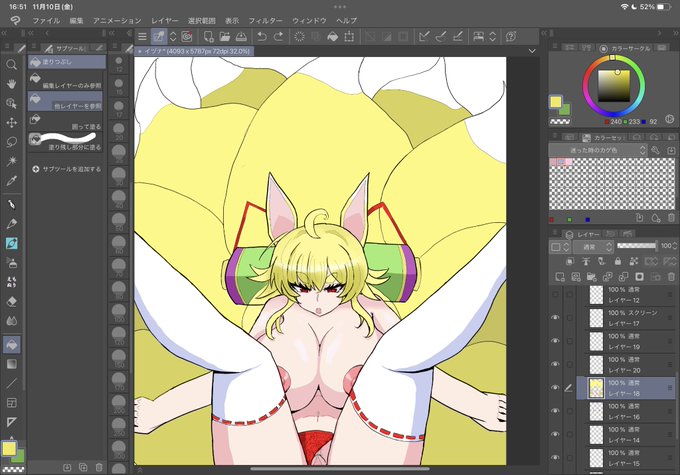This screenshot has width=680, height=475.
Task: Collapse the left tool palette dock arrows
Action: point(4,33)
